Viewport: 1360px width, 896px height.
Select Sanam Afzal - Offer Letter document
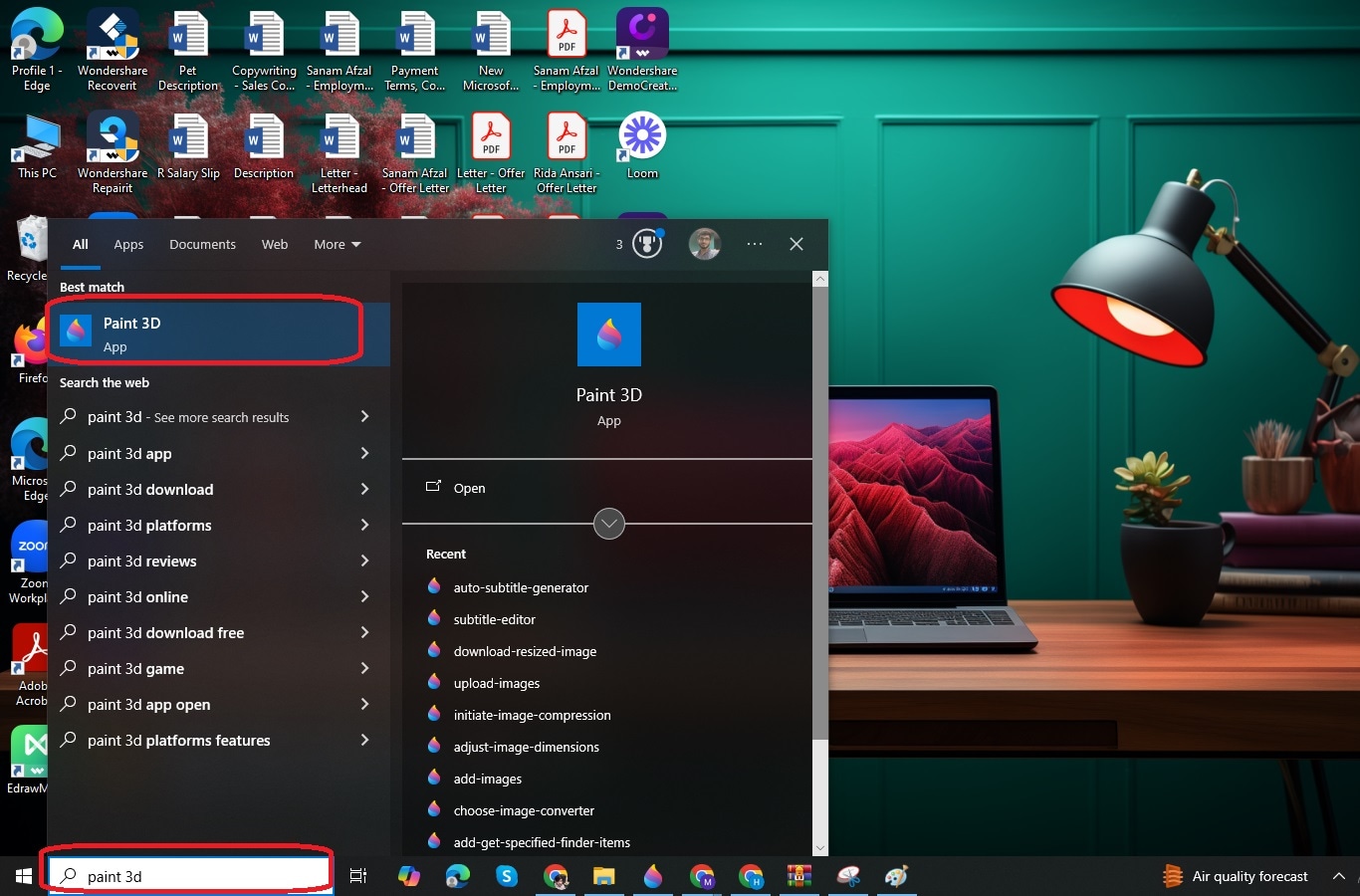(x=415, y=152)
